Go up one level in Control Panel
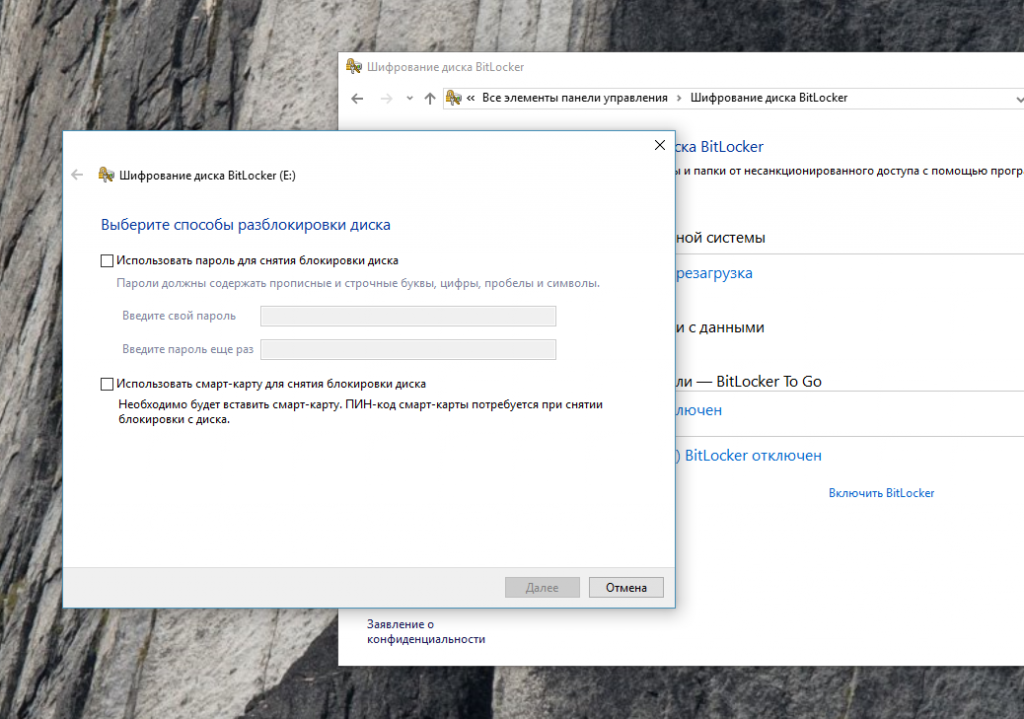The image size is (1024, 719). (430, 99)
